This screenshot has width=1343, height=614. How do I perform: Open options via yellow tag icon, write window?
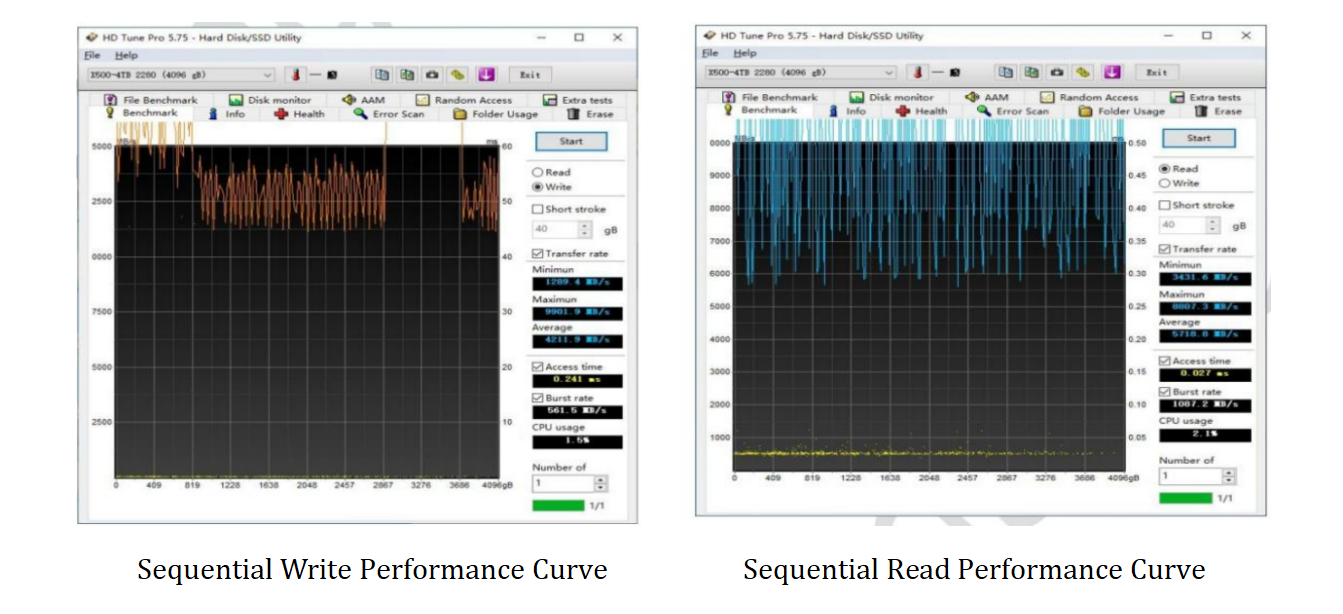(458, 74)
